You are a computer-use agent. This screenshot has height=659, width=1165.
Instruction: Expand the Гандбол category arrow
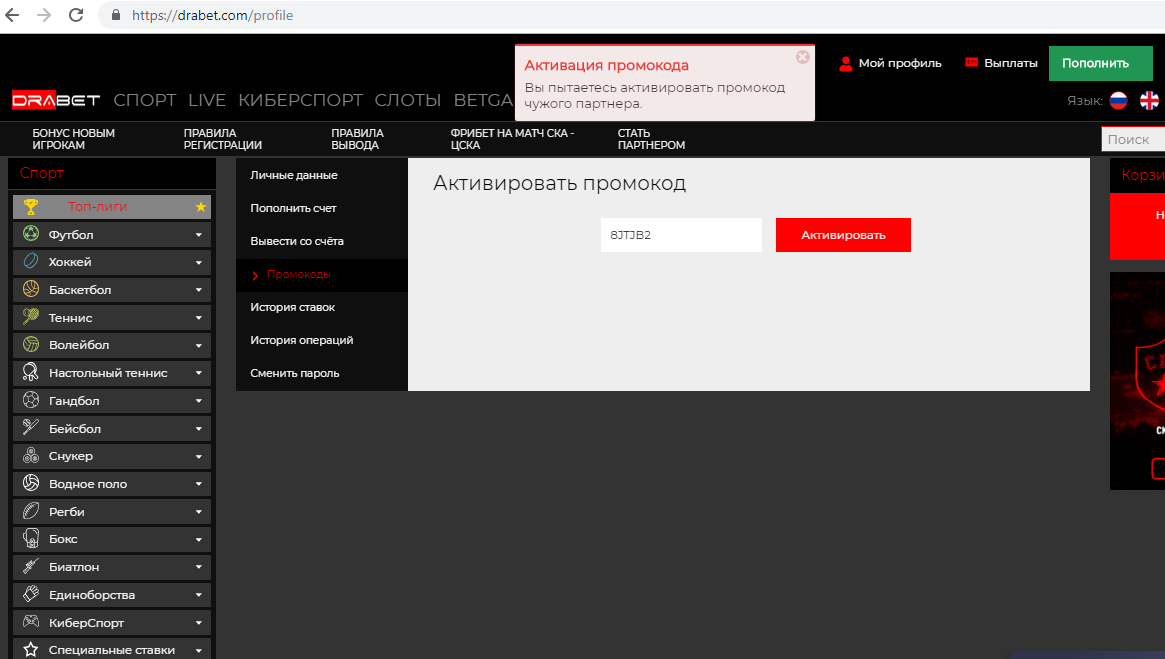[x=198, y=401]
